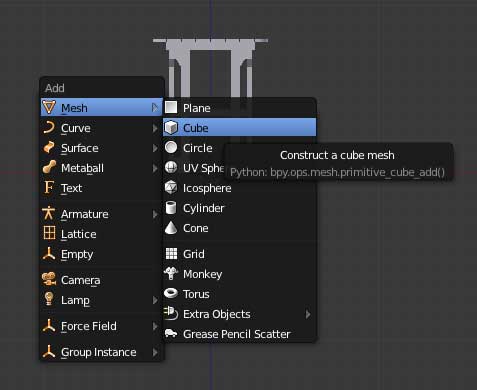Click the Monkey head icon
This screenshot has height=390, width=477.
click(x=171, y=273)
